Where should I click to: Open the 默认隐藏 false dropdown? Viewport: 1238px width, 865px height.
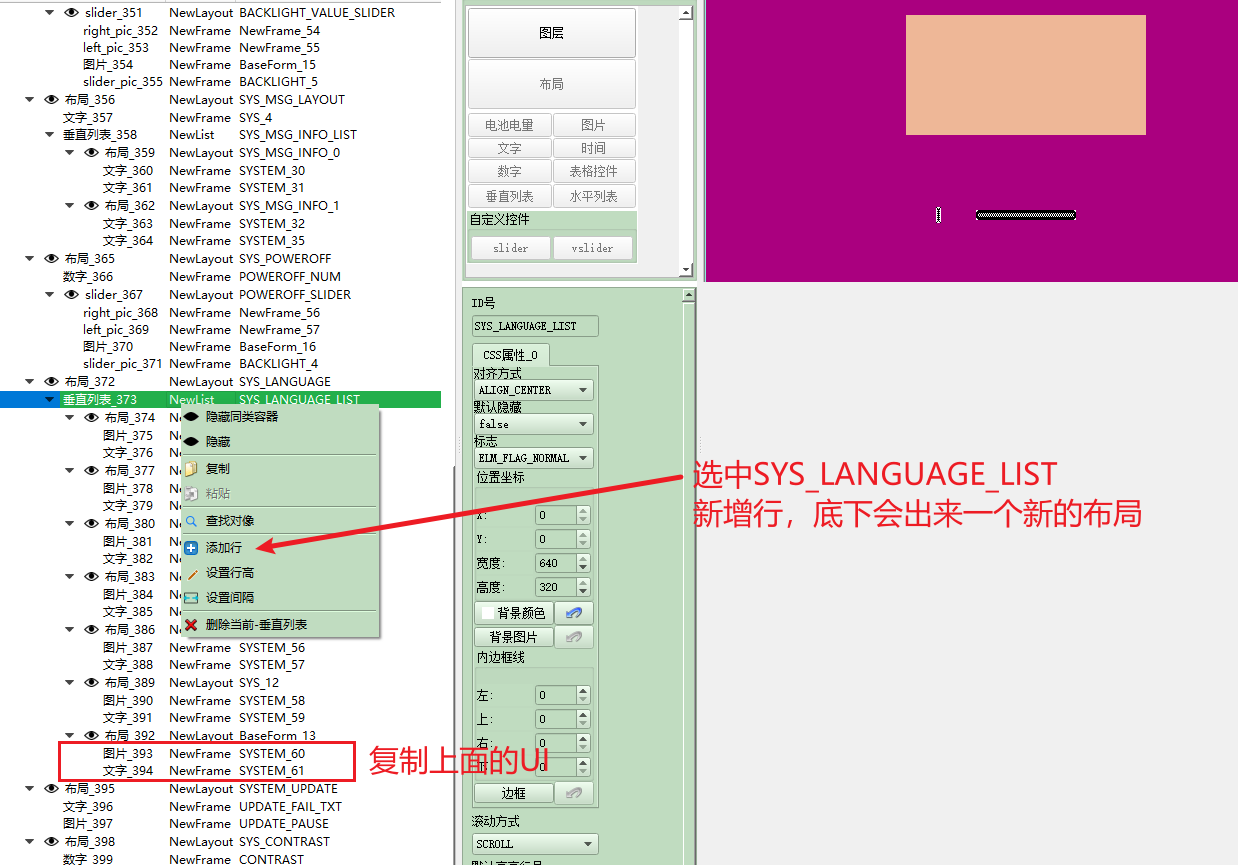click(533, 424)
